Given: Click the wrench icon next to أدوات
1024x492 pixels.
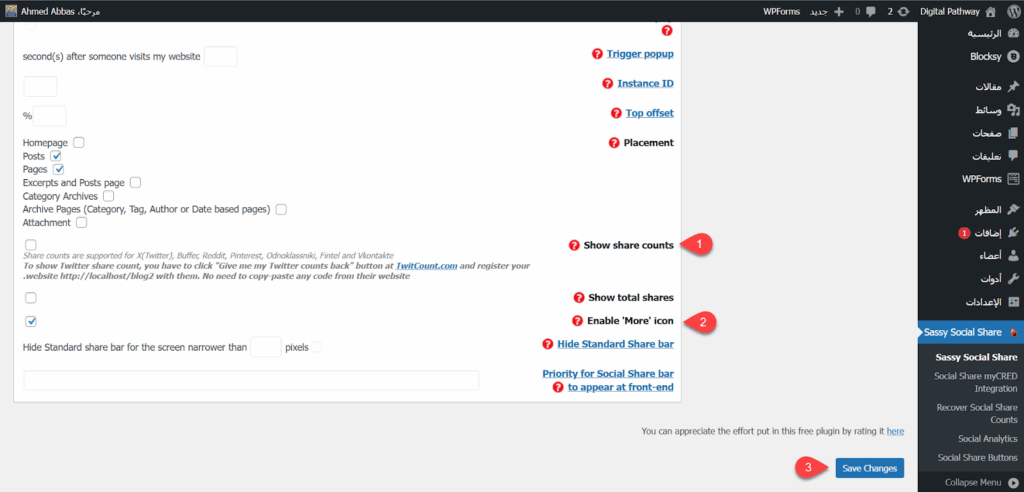Looking at the screenshot, I should 1013,278.
